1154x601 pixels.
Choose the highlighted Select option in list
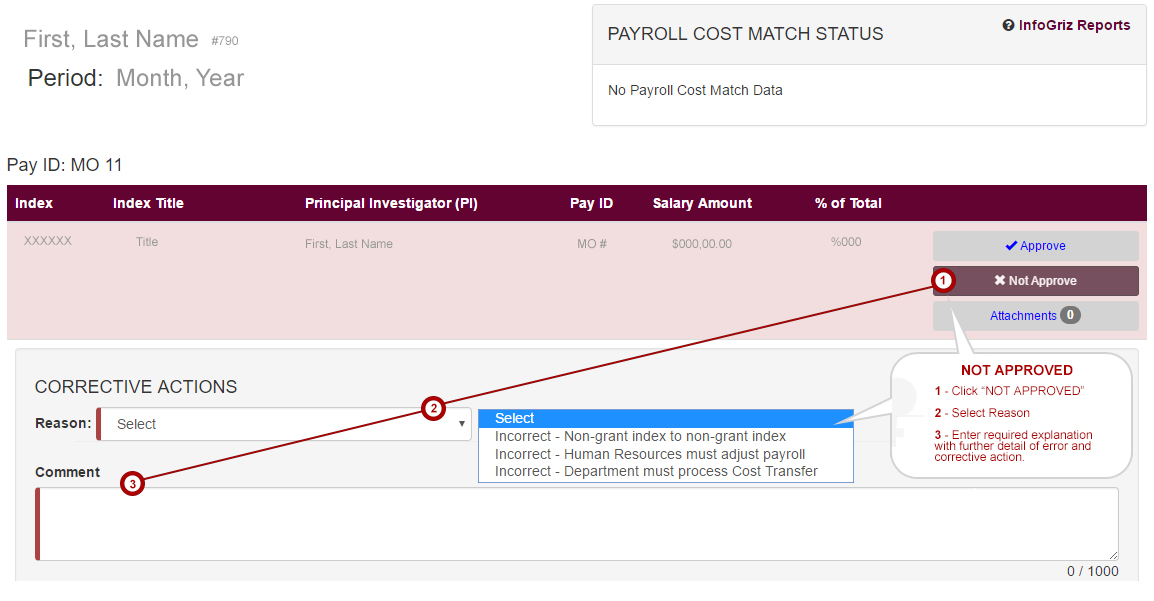[665, 419]
